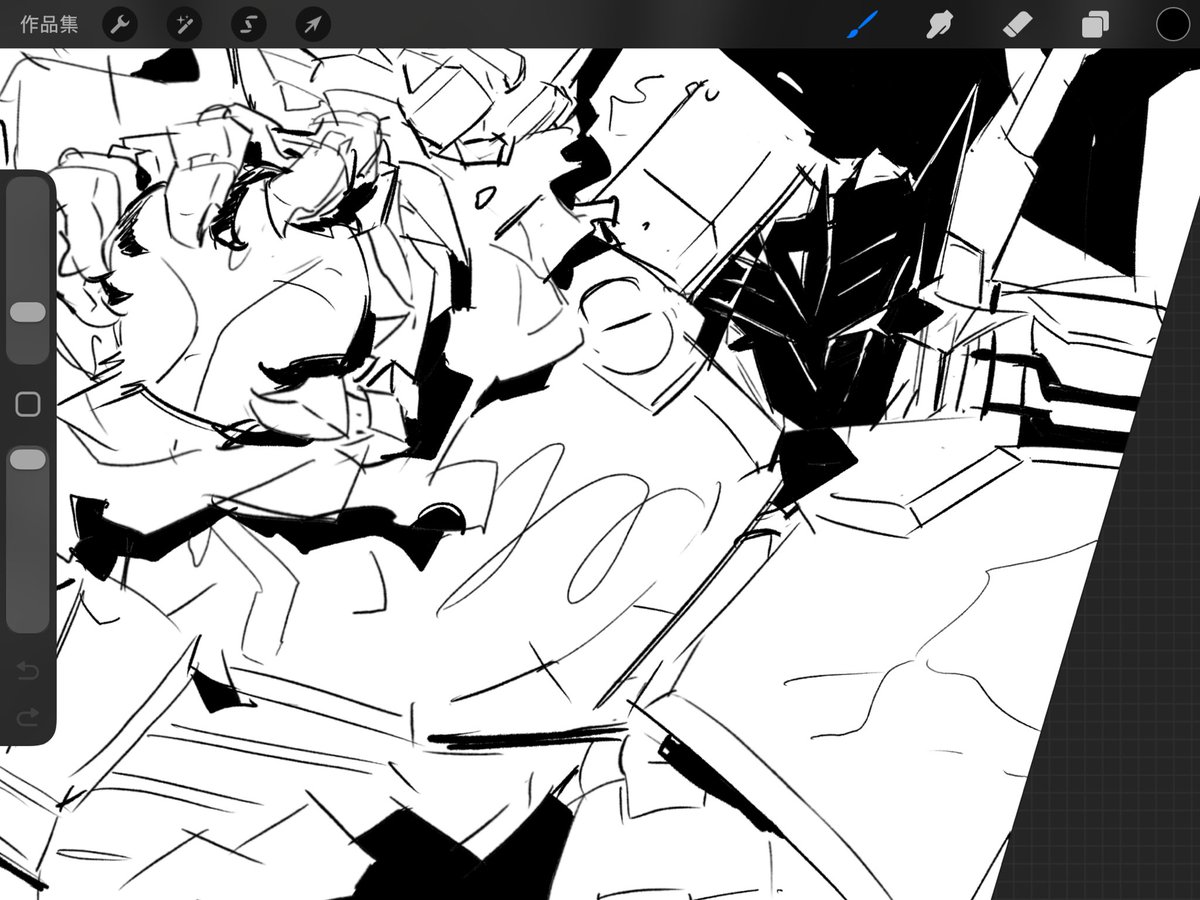Activate the Transform arrow tool
The image size is (1200, 900).
click(x=312, y=24)
